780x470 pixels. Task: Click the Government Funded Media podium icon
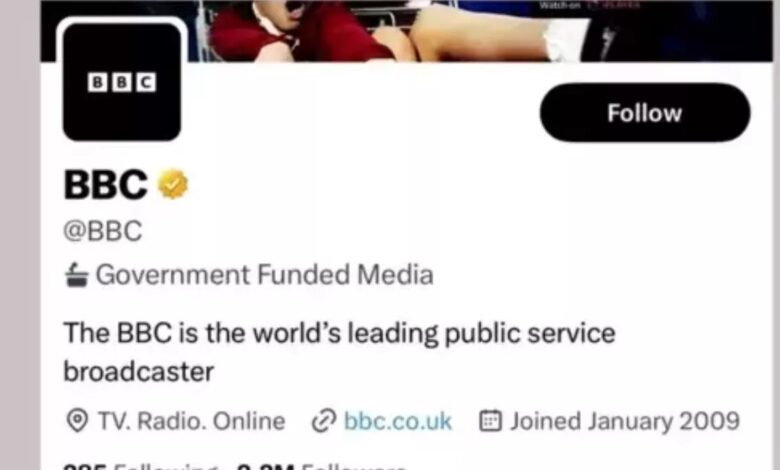[77, 275]
